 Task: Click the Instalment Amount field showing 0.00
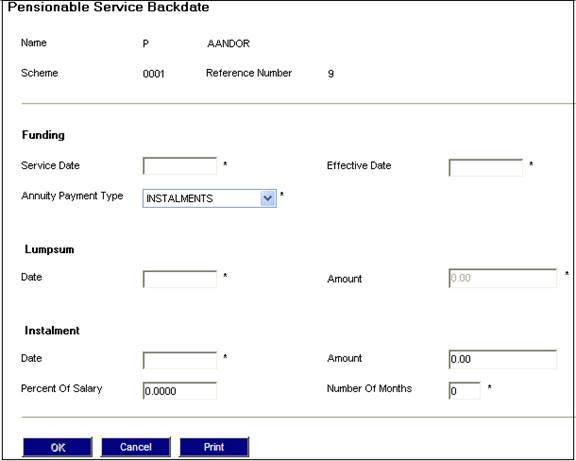pyautogui.click(x=503, y=359)
